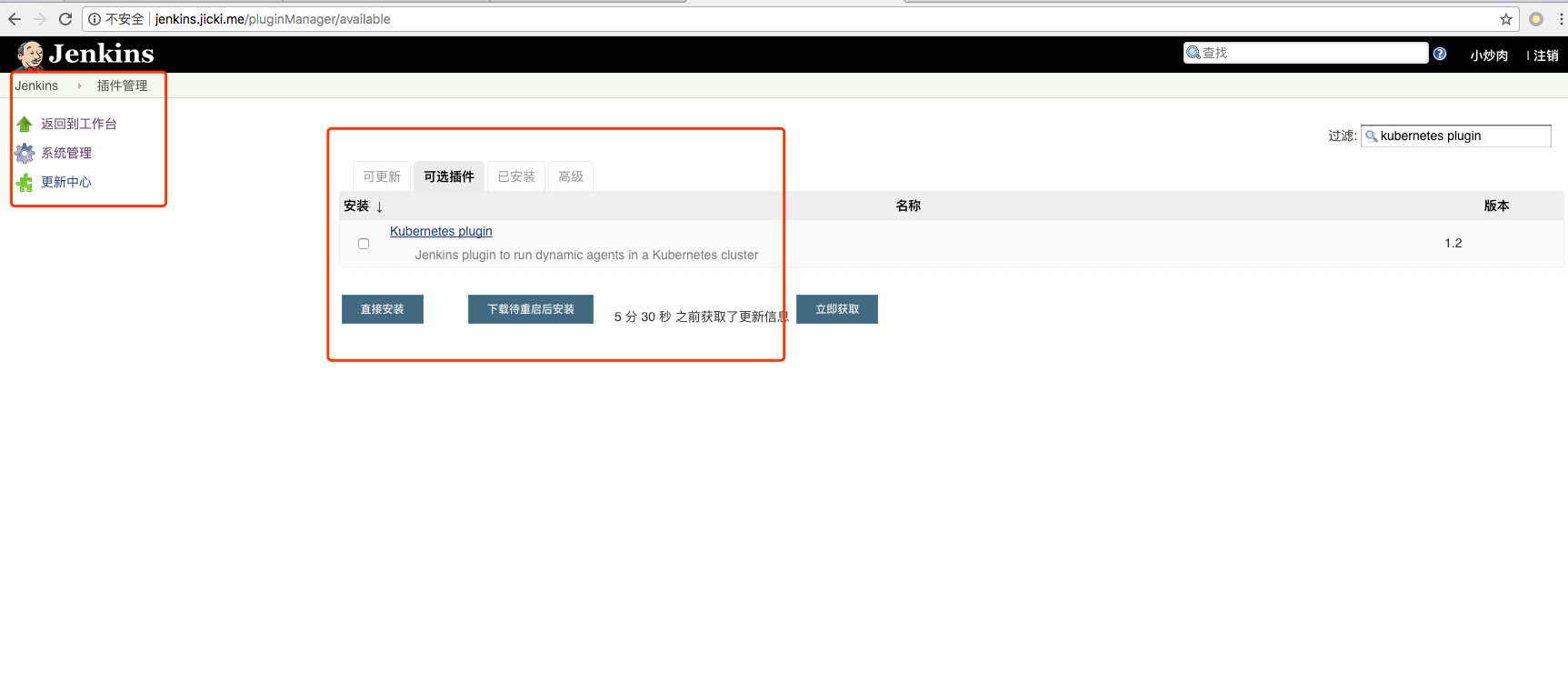Viewport: 1568px width, 694px height.
Task: Open the blue help question mark icon
Action: pos(1440,54)
